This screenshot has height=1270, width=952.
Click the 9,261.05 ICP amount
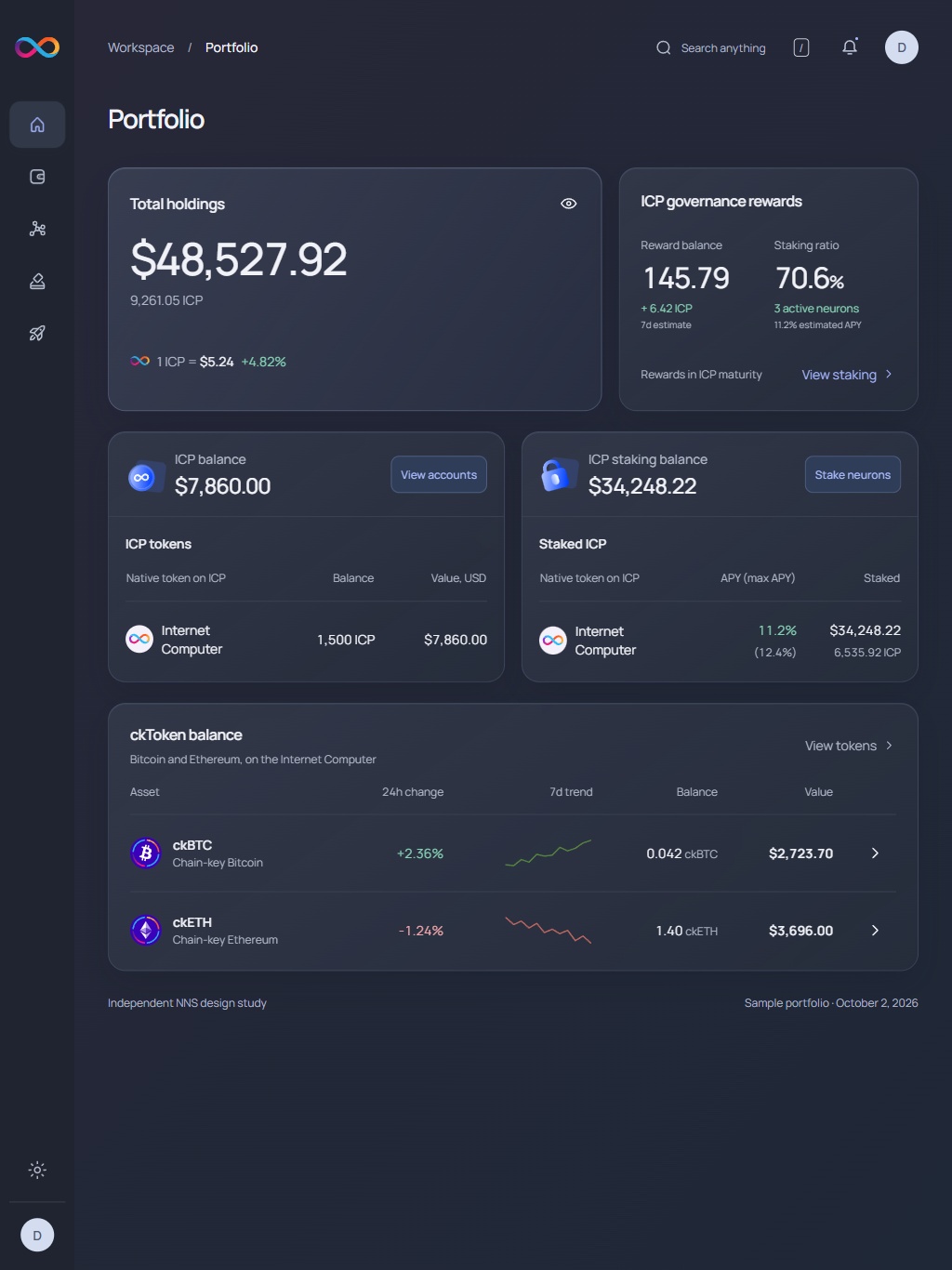point(166,300)
